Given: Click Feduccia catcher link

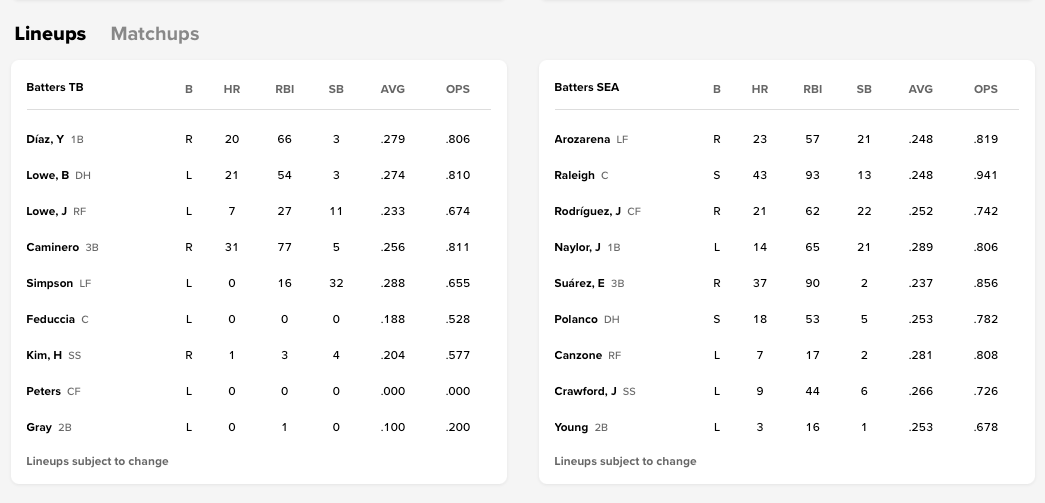Looking at the screenshot, I should pyautogui.click(x=50, y=319).
